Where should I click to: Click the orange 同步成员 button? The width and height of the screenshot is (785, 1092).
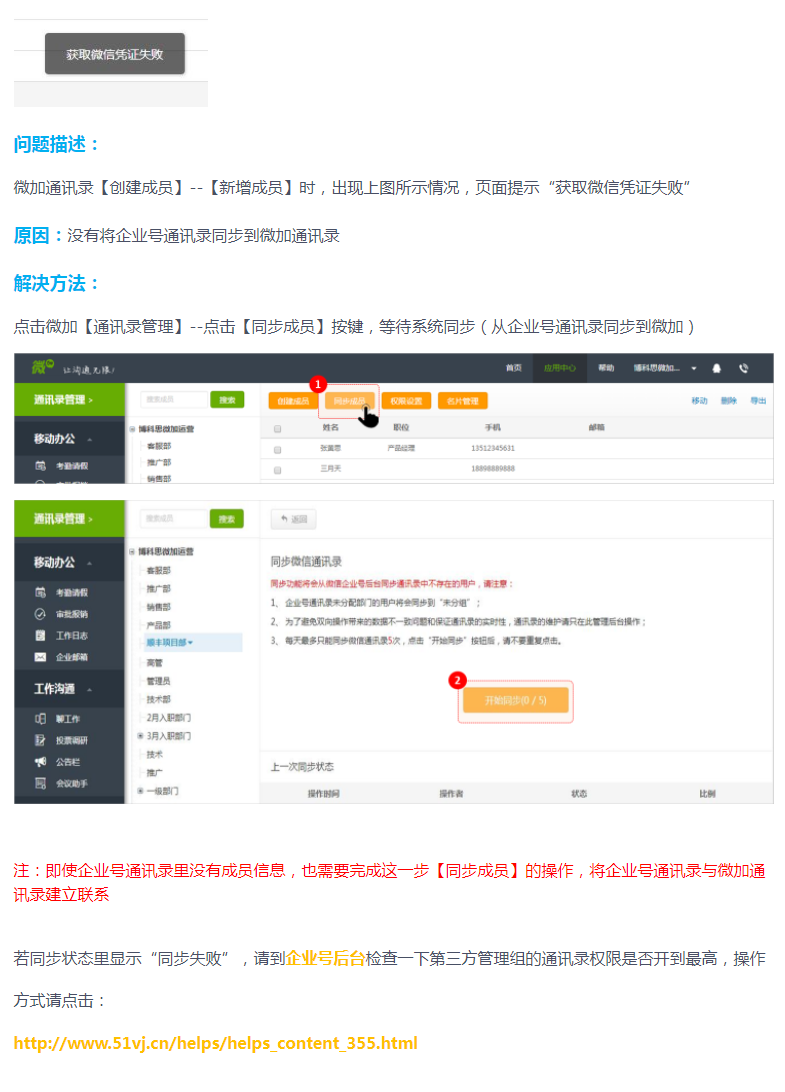click(x=349, y=401)
